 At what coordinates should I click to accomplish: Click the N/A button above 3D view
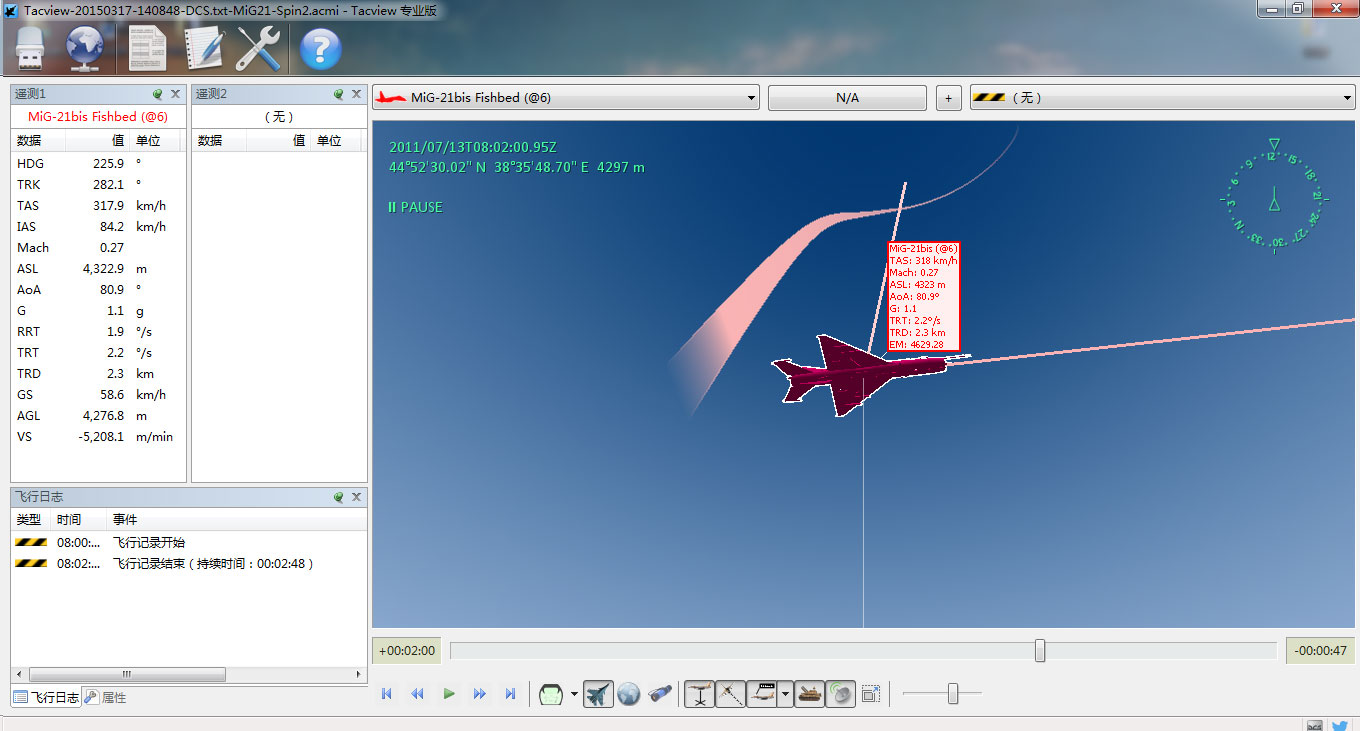point(847,98)
